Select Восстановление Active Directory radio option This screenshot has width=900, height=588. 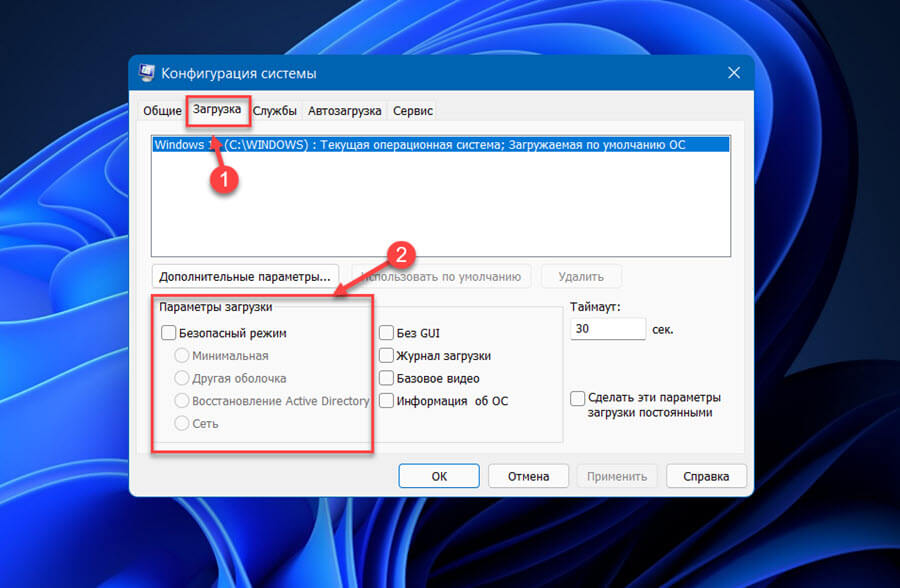point(181,400)
